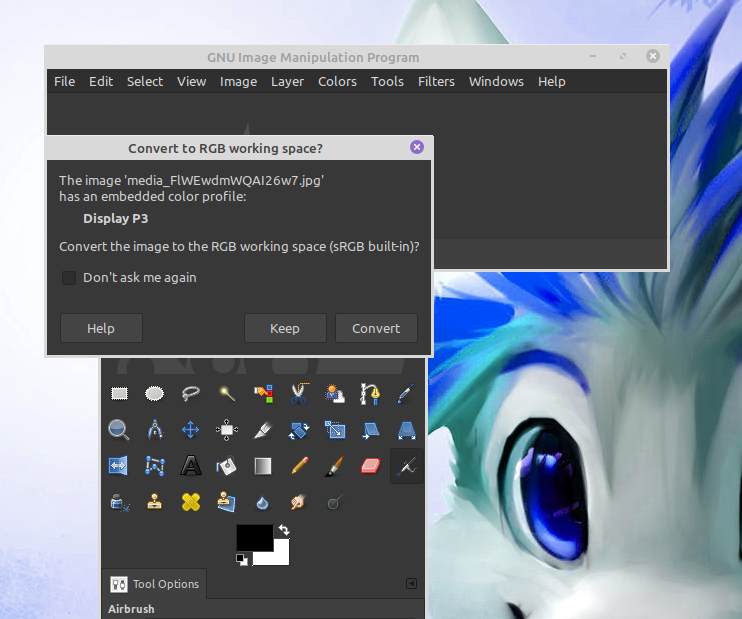
Task: Pick the Smudge finger tool
Action: coord(298,502)
